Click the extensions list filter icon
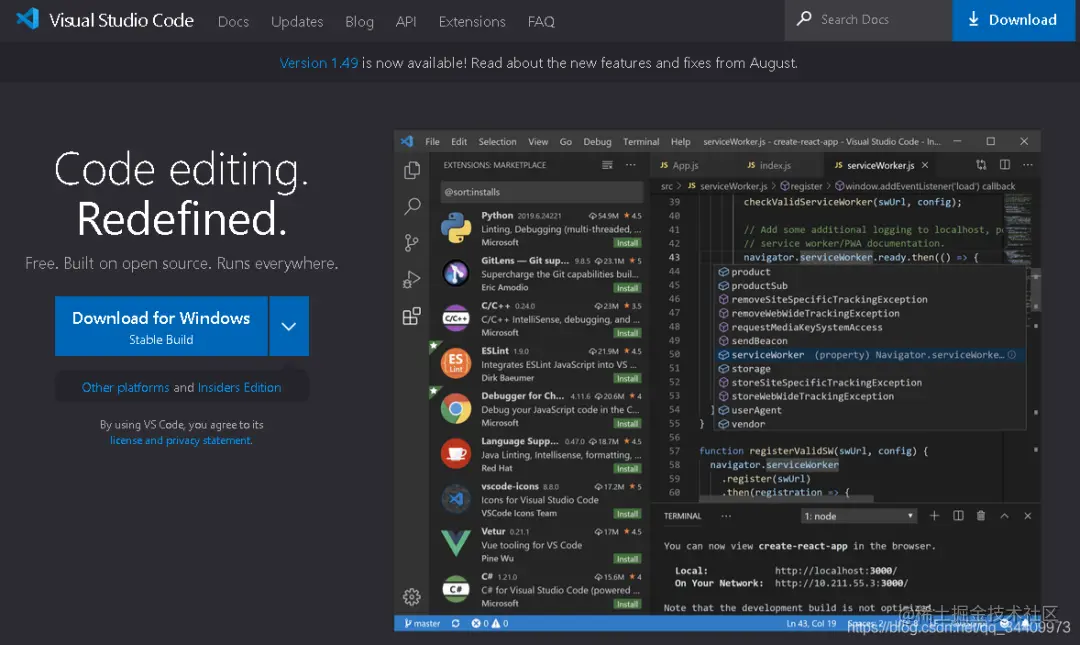The image size is (1080, 645). click(607, 165)
